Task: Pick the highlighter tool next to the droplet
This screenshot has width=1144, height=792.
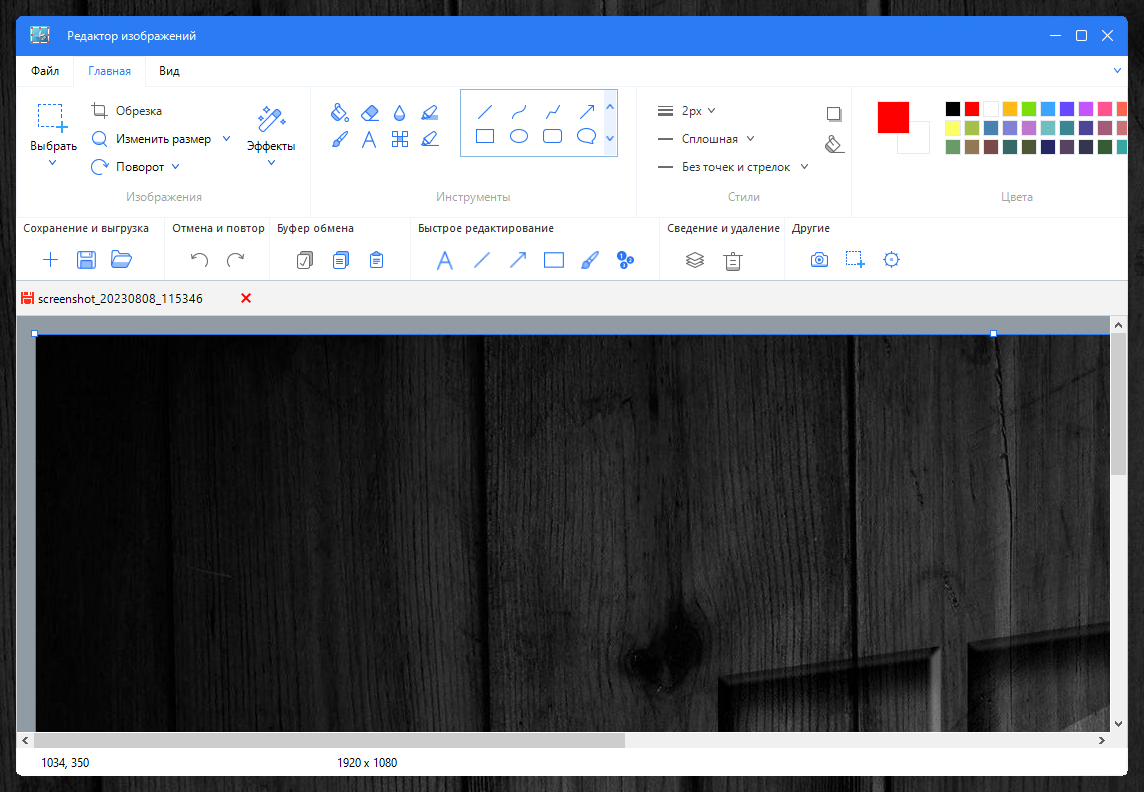Action: click(x=430, y=112)
